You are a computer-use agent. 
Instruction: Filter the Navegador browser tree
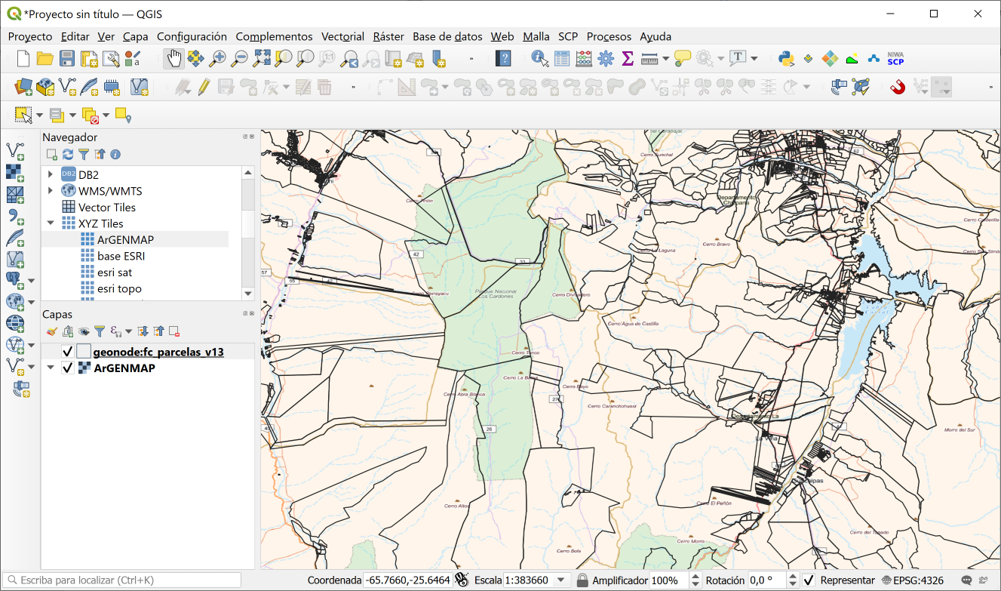coord(84,154)
